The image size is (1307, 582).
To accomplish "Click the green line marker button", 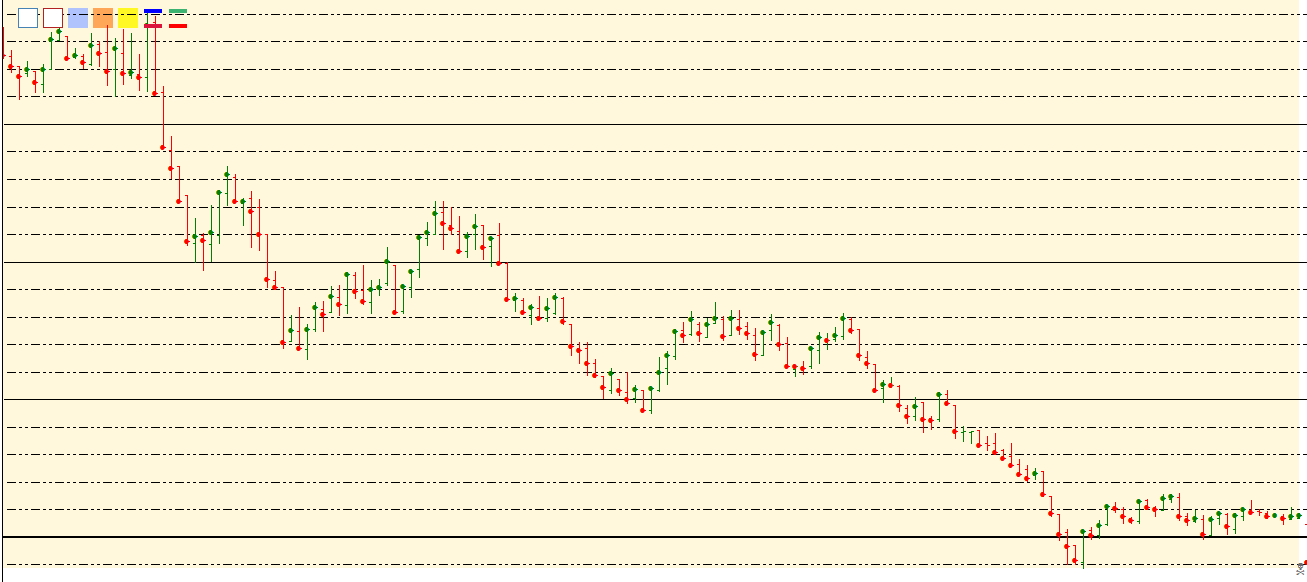I will tap(178, 11).
